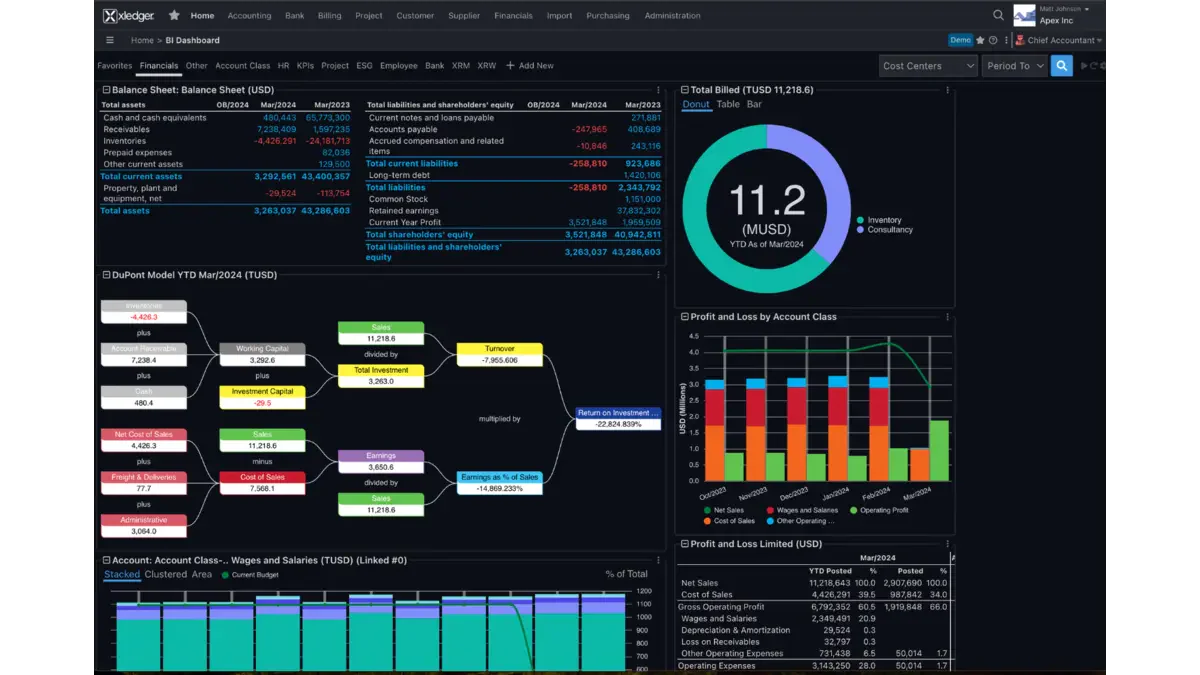1200x675 pixels.
Task: Switch to the XRM dashboard tab
Action: pos(460,66)
